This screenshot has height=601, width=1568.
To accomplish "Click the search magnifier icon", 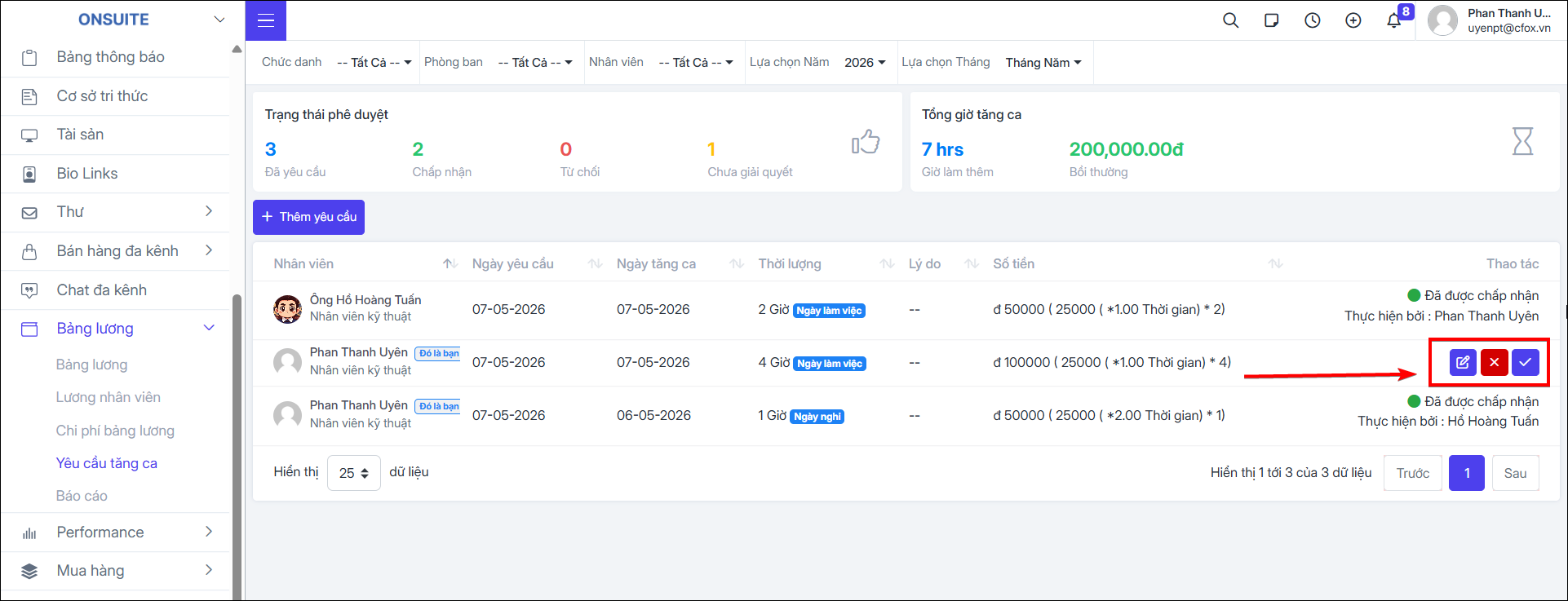I will click(x=1230, y=20).
